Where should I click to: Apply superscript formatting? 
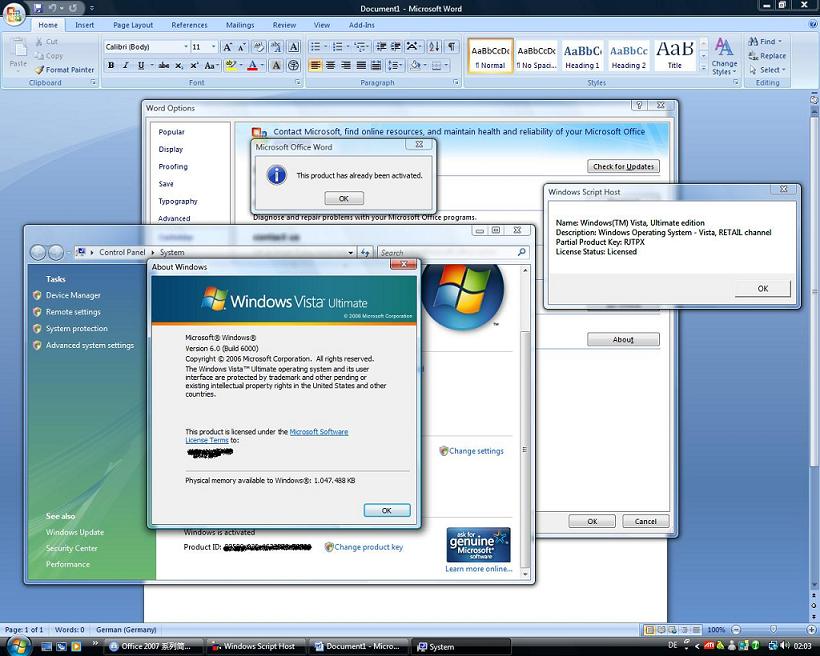[194, 65]
